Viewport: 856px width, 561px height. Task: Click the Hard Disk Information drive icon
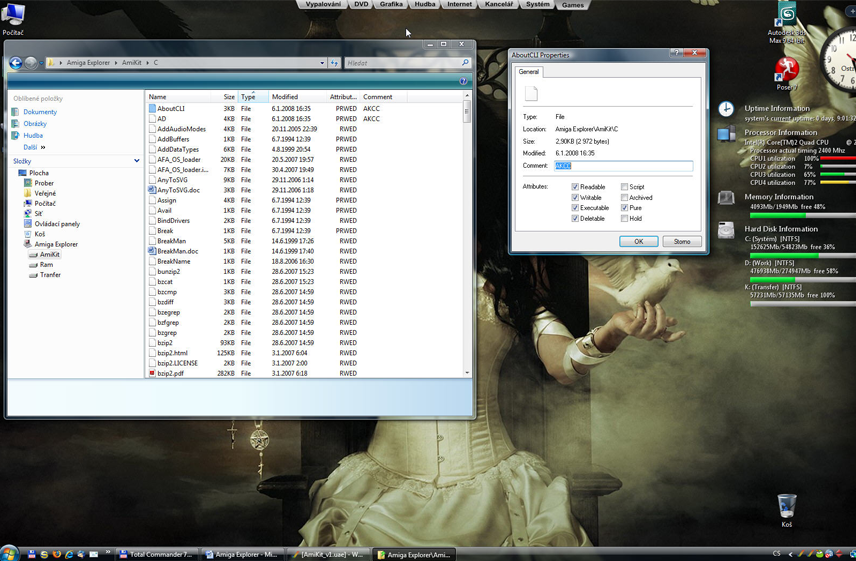coord(726,230)
